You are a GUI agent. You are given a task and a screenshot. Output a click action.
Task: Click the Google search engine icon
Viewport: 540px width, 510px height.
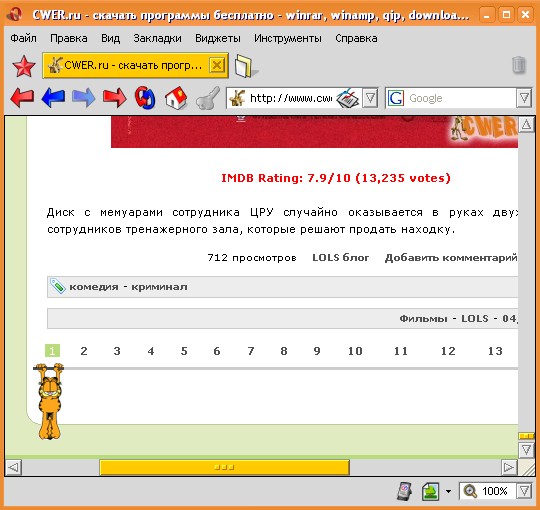point(396,98)
